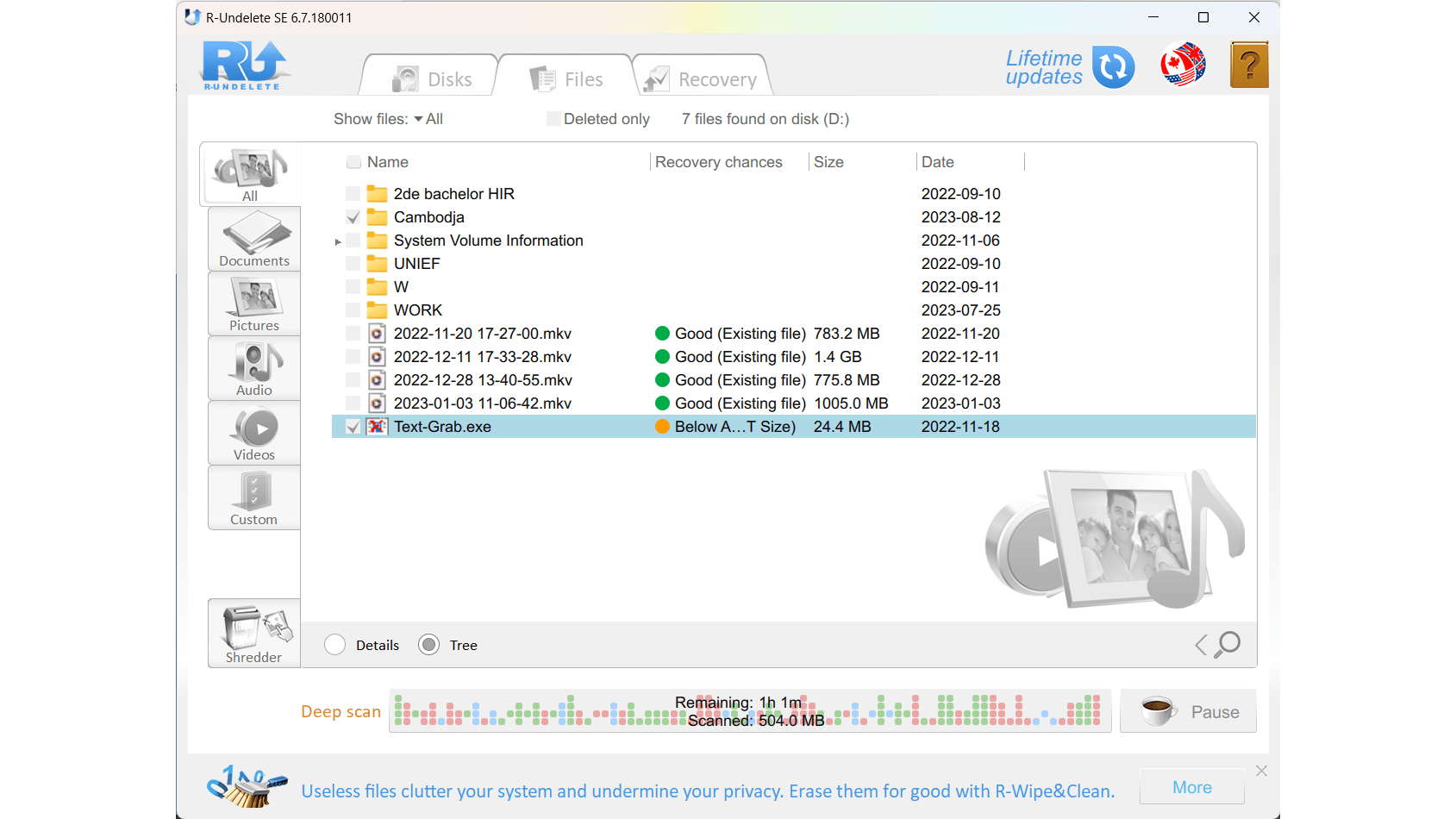Select the All file types category
Image resolution: width=1456 pixels, height=819 pixels.
[250, 174]
